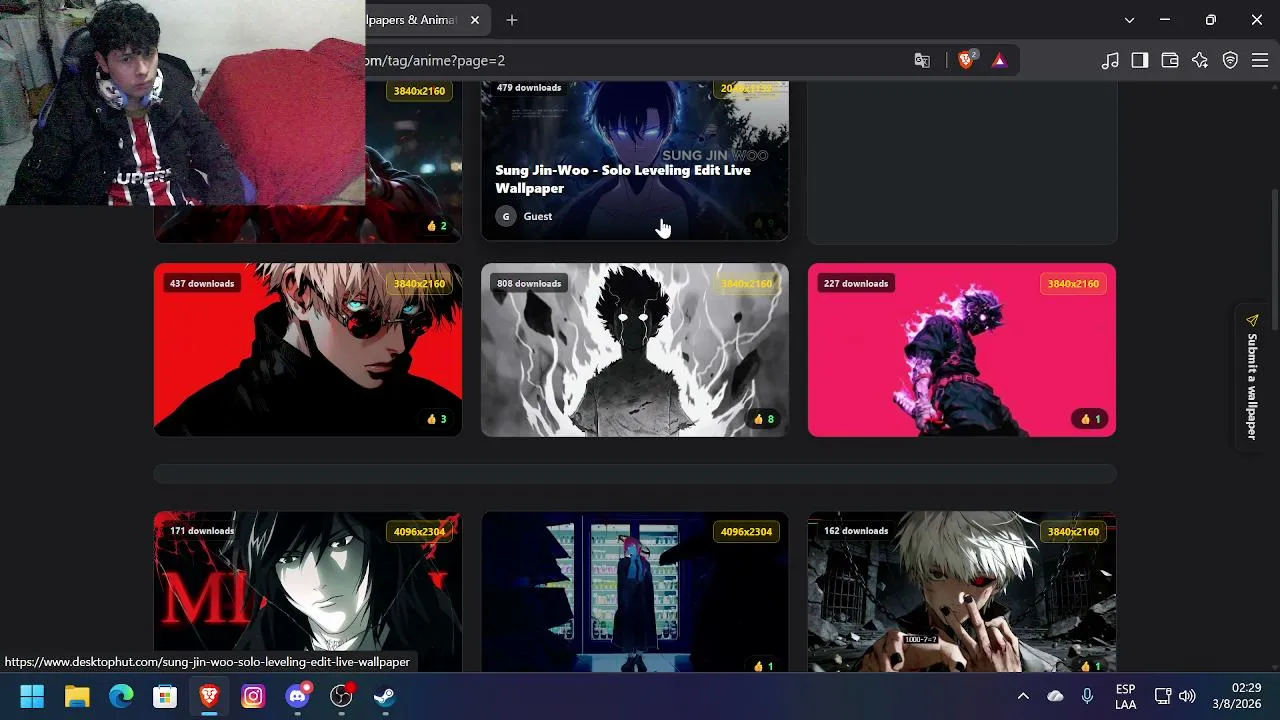The image size is (1280, 720).
Task: Open the blond sunglasses wallpaper on red background
Action: click(x=308, y=350)
